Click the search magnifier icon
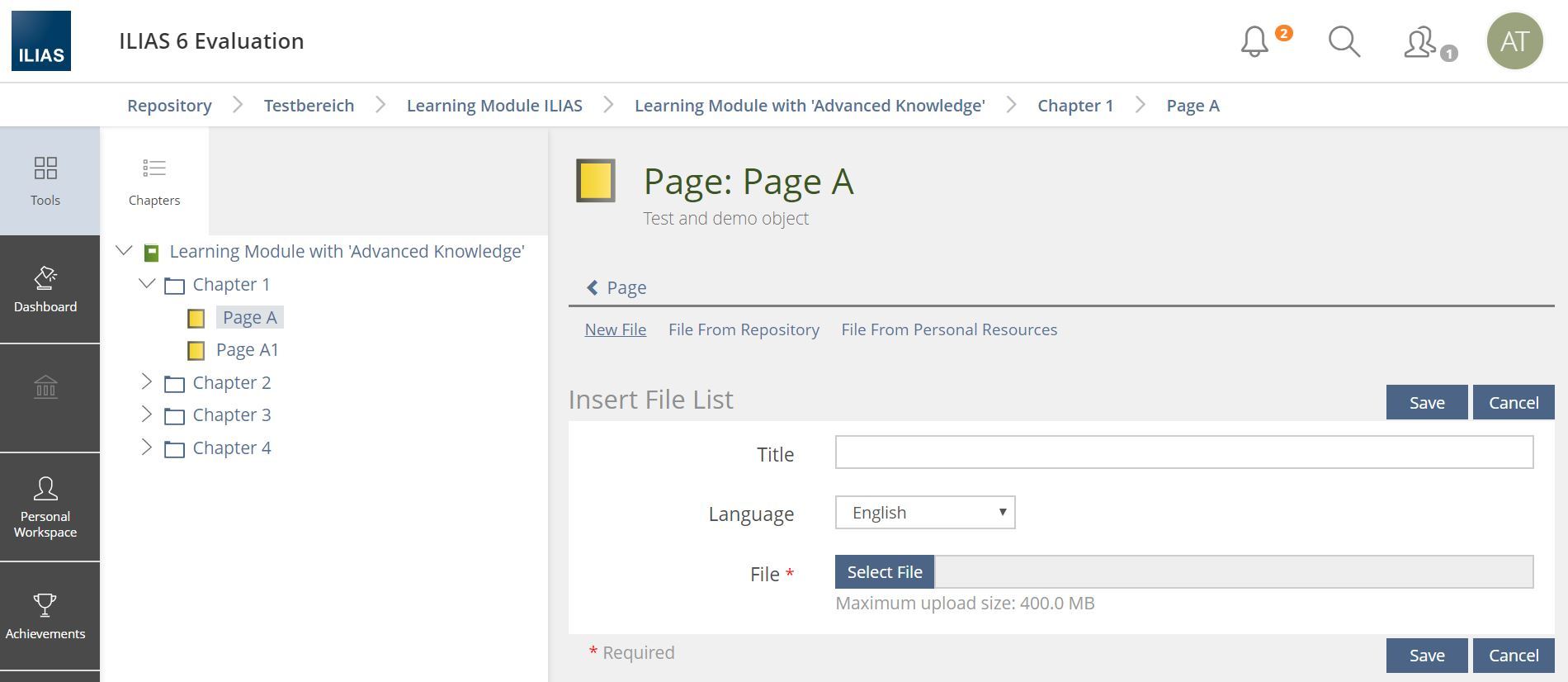 pyautogui.click(x=1344, y=41)
